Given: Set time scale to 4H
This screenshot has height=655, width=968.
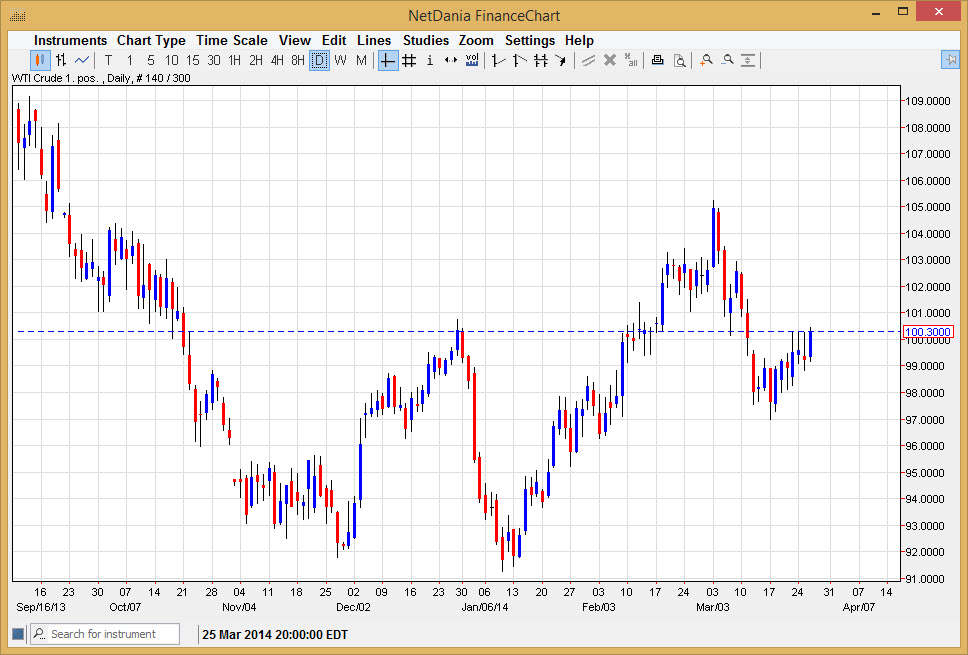Looking at the screenshot, I should point(277,60).
